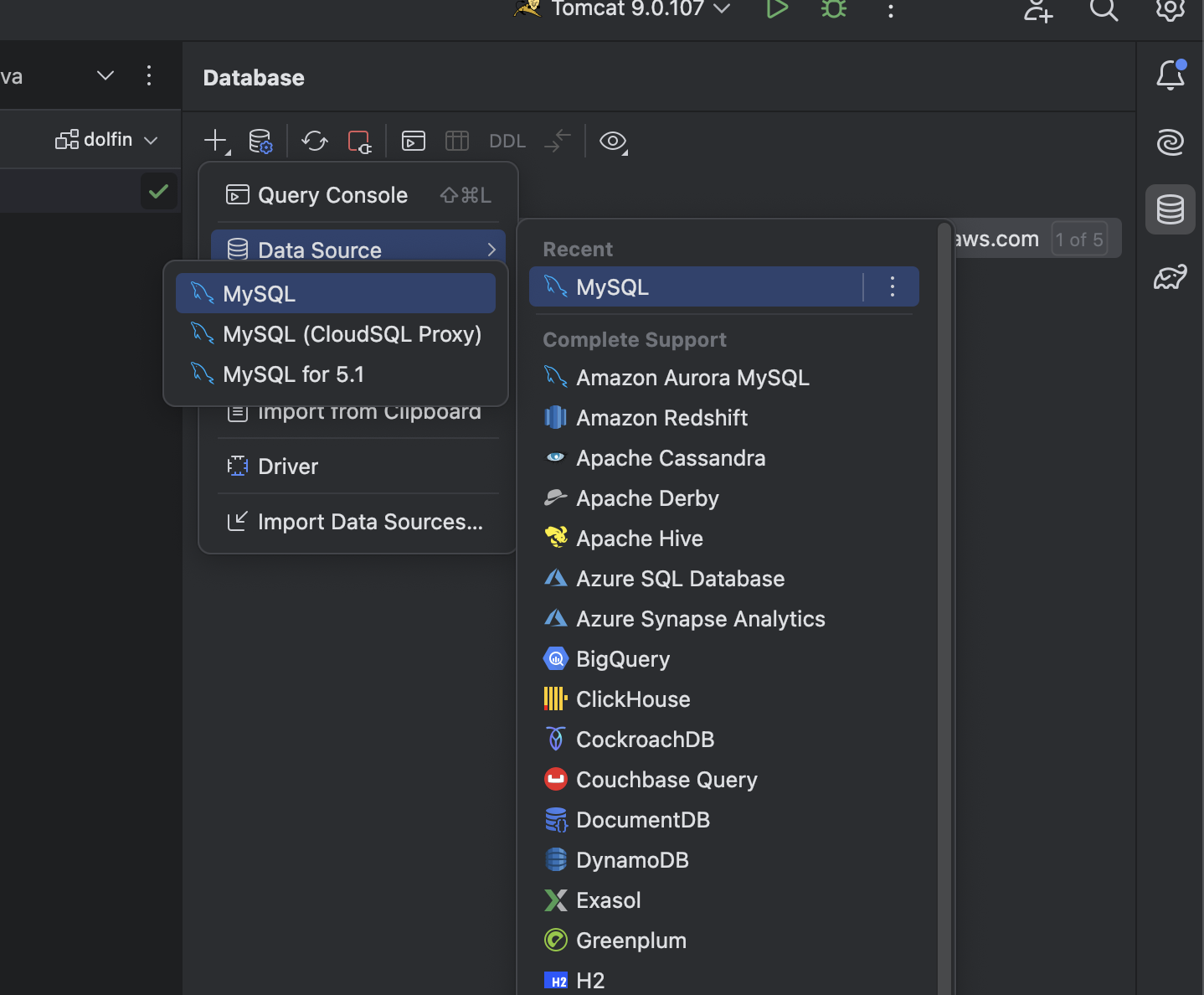Open Notifications bell icon
This screenshot has width=1204, height=995.
point(1171,75)
